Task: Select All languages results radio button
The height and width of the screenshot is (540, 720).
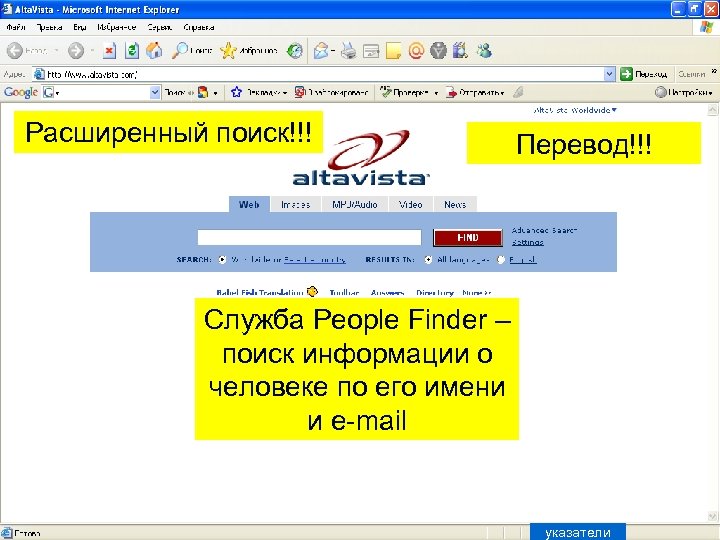Action: [428, 259]
